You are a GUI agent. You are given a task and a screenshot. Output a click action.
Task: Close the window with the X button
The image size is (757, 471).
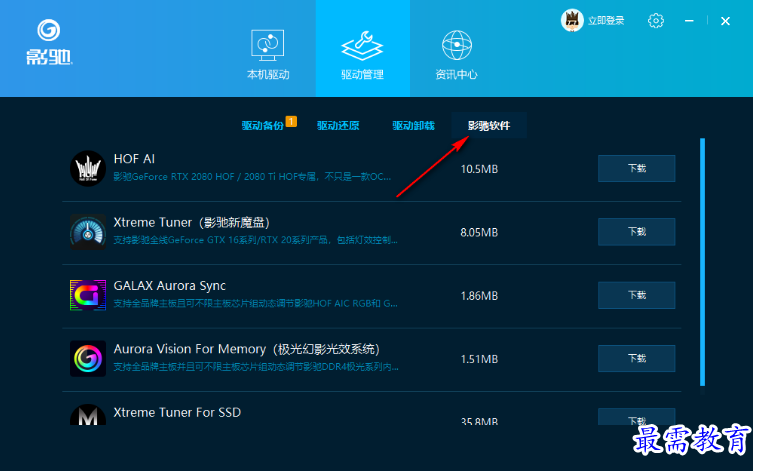[725, 21]
